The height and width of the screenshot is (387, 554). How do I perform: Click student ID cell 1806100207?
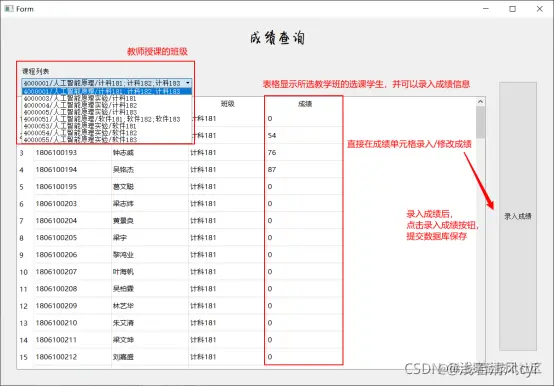coord(72,271)
